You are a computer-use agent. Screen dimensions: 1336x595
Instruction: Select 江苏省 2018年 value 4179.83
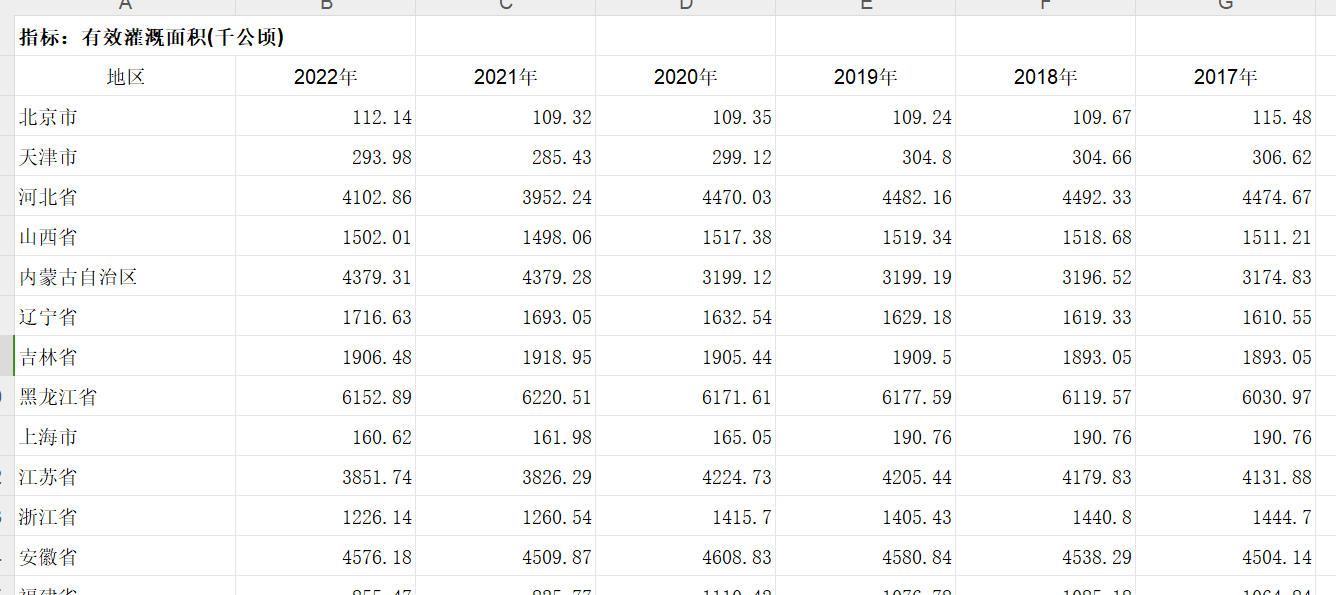[x=1097, y=478]
